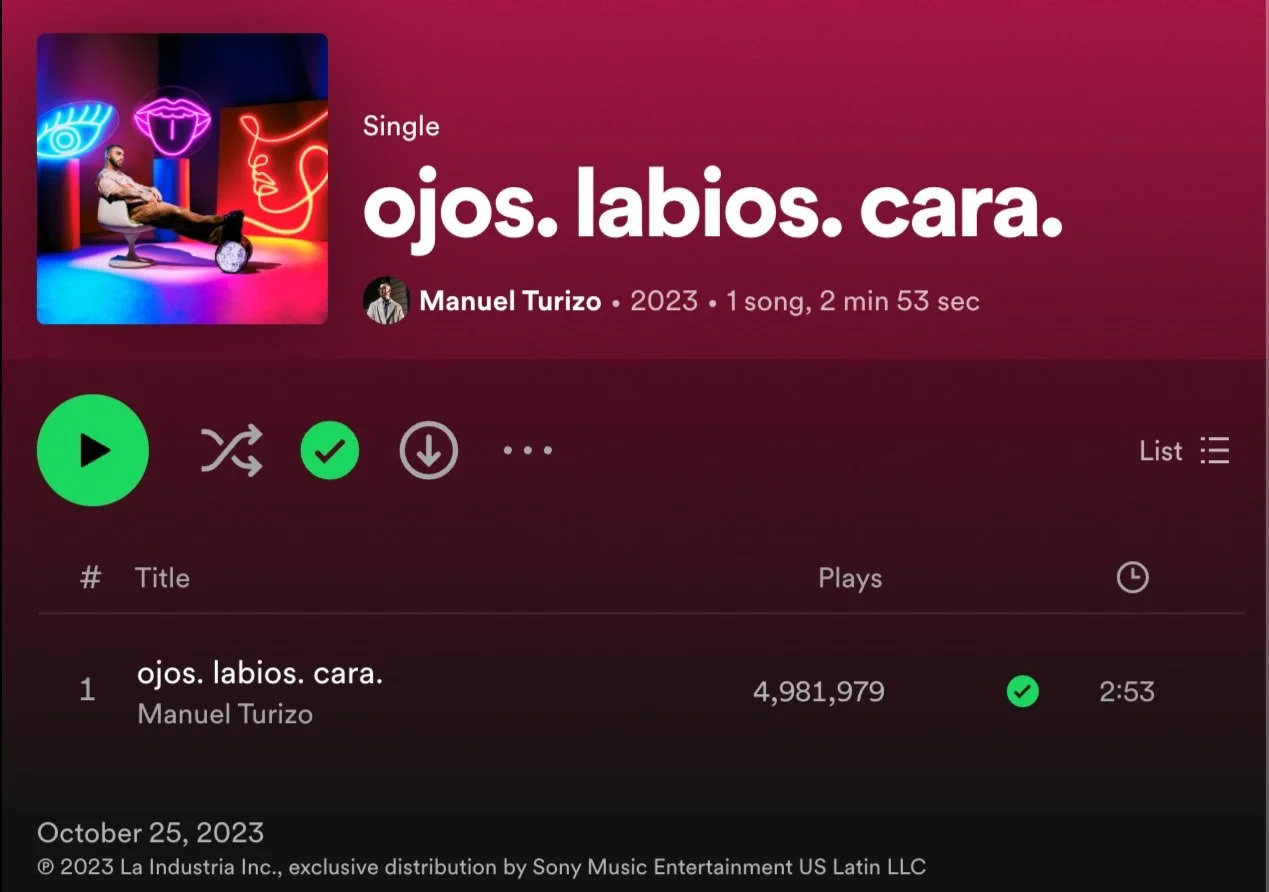Click the 2:53 track duration
Screen dimensions: 1269x892
pos(1127,692)
